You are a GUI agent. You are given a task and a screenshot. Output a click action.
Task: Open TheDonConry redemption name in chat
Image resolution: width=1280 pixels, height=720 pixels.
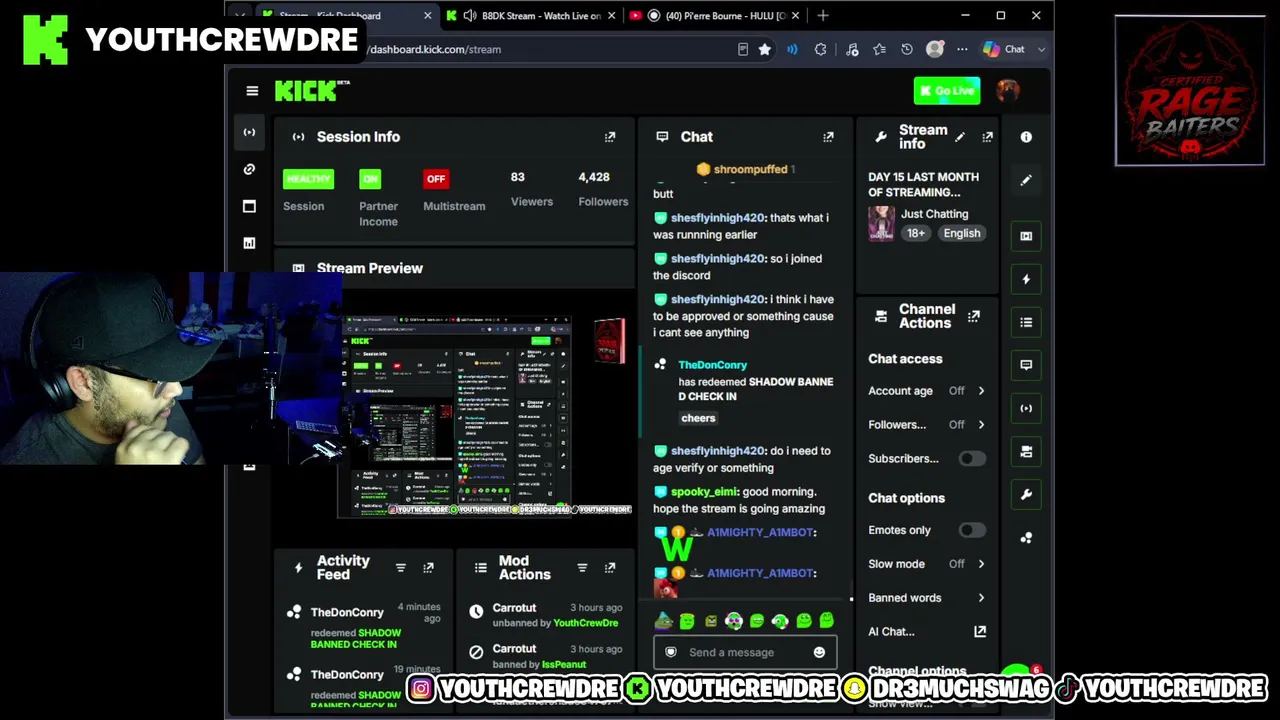pos(713,365)
